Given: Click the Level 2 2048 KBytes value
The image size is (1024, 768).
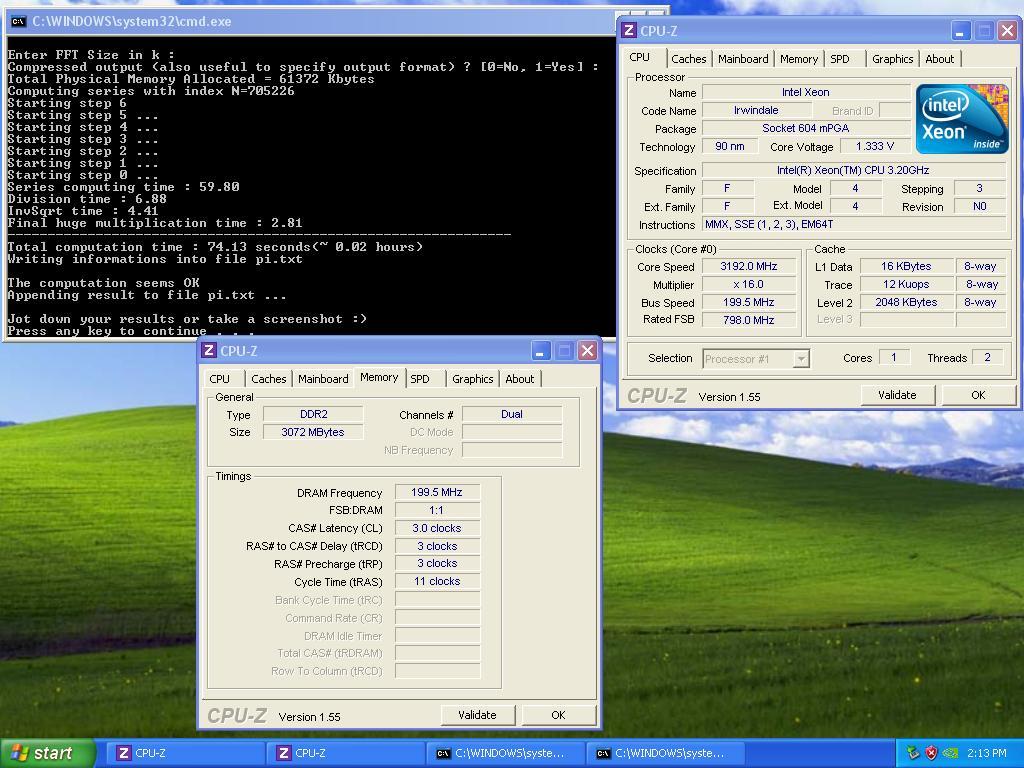Looking at the screenshot, I should (x=906, y=302).
